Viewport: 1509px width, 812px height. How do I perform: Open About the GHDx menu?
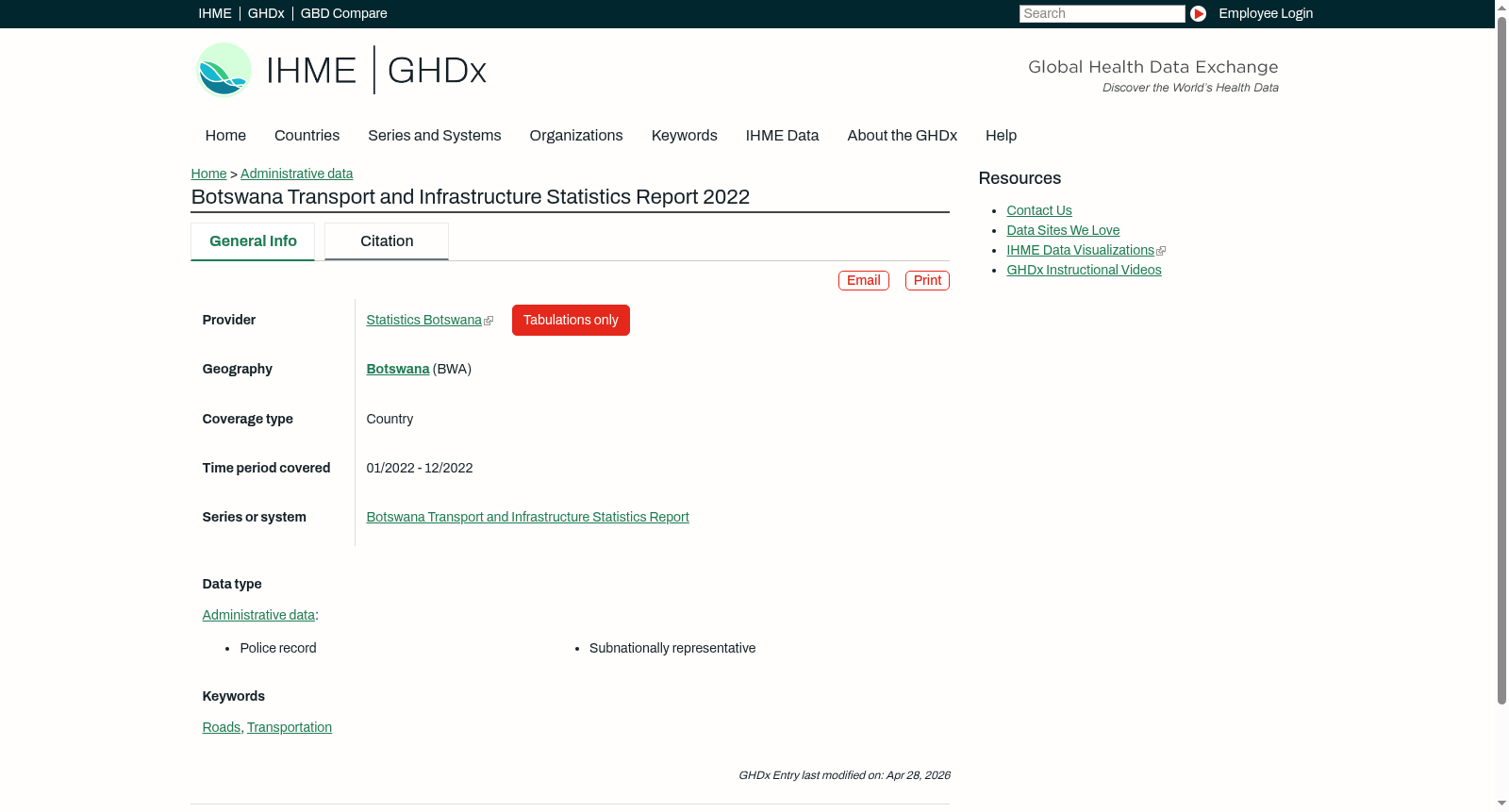pyautogui.click(x=902, y=135)
